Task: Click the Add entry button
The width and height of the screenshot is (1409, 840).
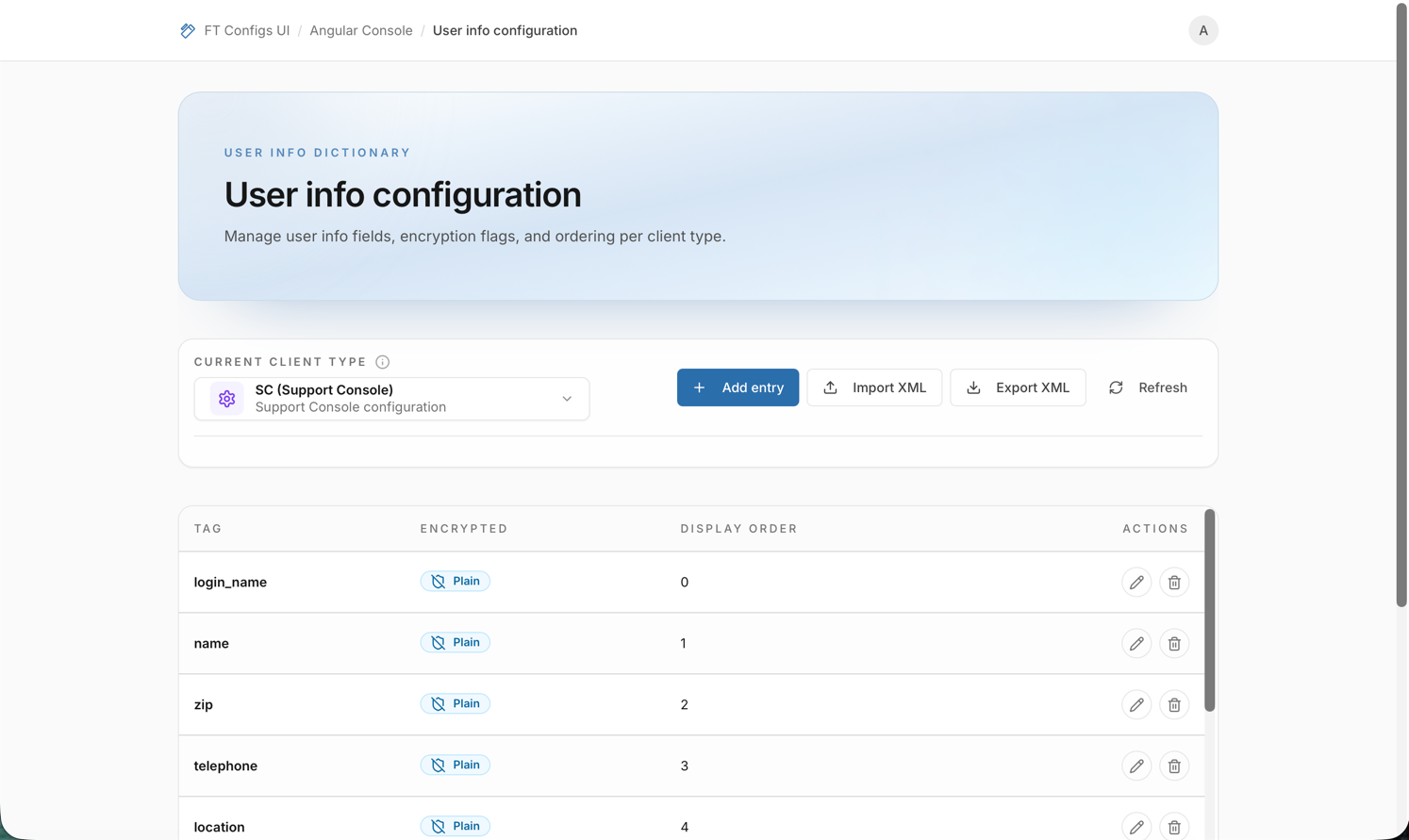Action: (x=738, y=387)
